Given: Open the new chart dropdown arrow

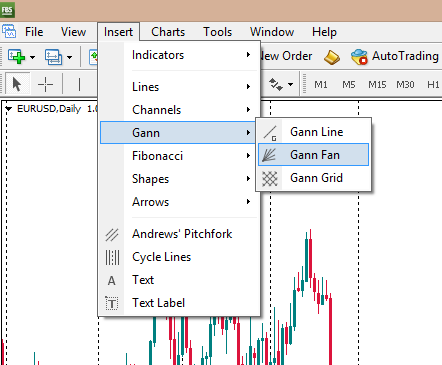Looking at the screenshot, I should coord(32,57).
